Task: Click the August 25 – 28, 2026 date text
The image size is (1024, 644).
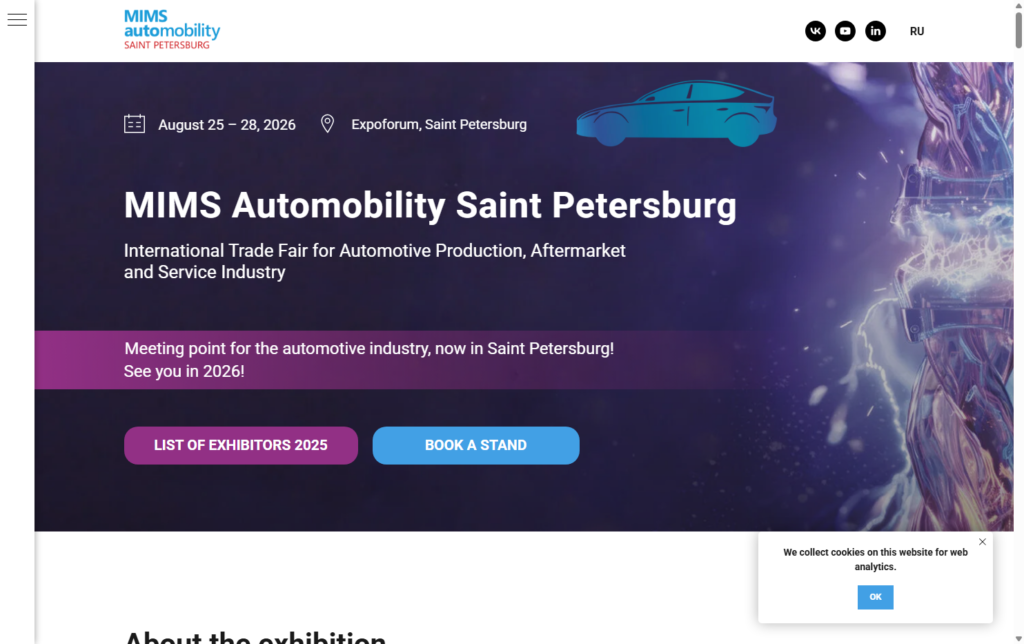Action: point(227,125)
